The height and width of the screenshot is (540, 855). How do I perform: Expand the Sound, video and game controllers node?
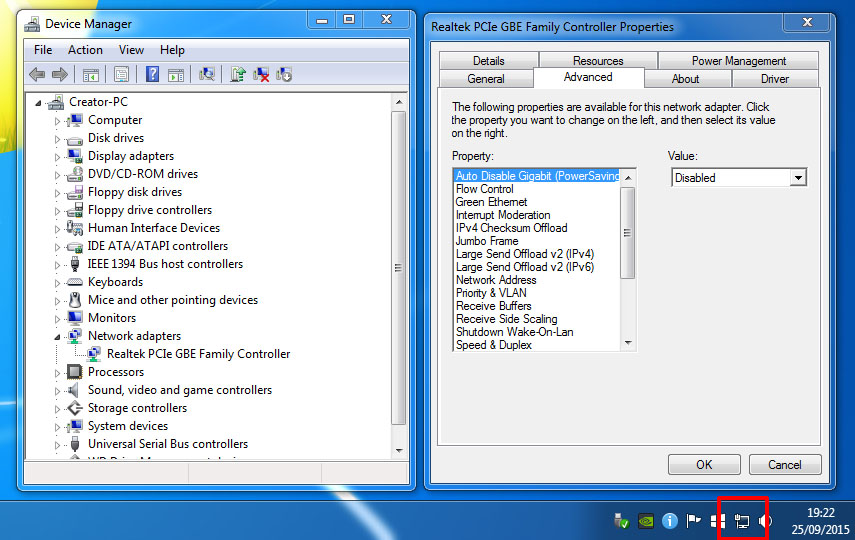click(57, 391)
